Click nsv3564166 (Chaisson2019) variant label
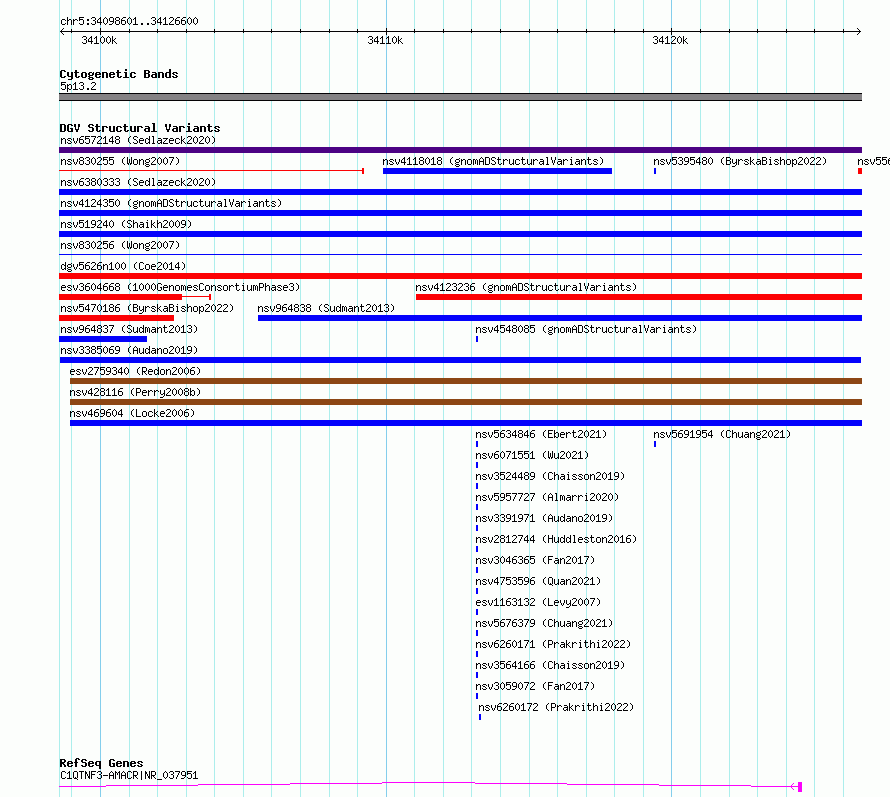The height and width of the screenshot is (797, 890). coord(550,665)
